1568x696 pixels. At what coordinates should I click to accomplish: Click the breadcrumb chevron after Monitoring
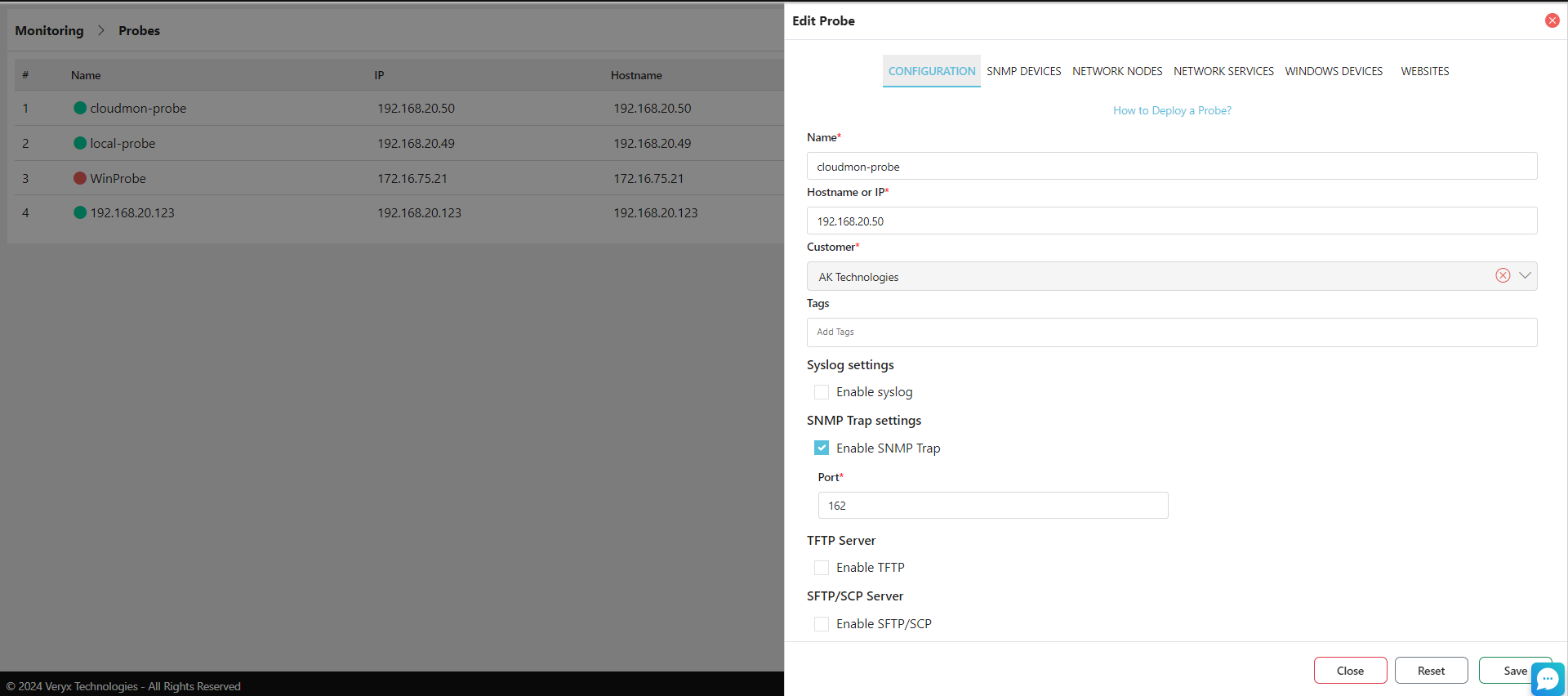101,30
